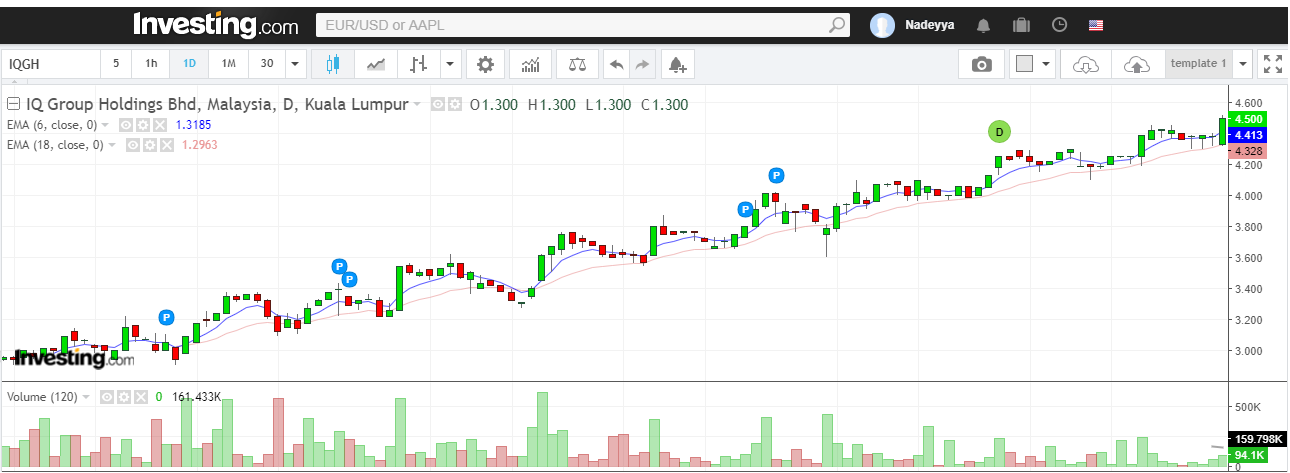Image resolution: width=1290 pixels, height=473 pixels.
Task: Open more chart styles dropdown arrow
Action: click(x=450, y=64)
